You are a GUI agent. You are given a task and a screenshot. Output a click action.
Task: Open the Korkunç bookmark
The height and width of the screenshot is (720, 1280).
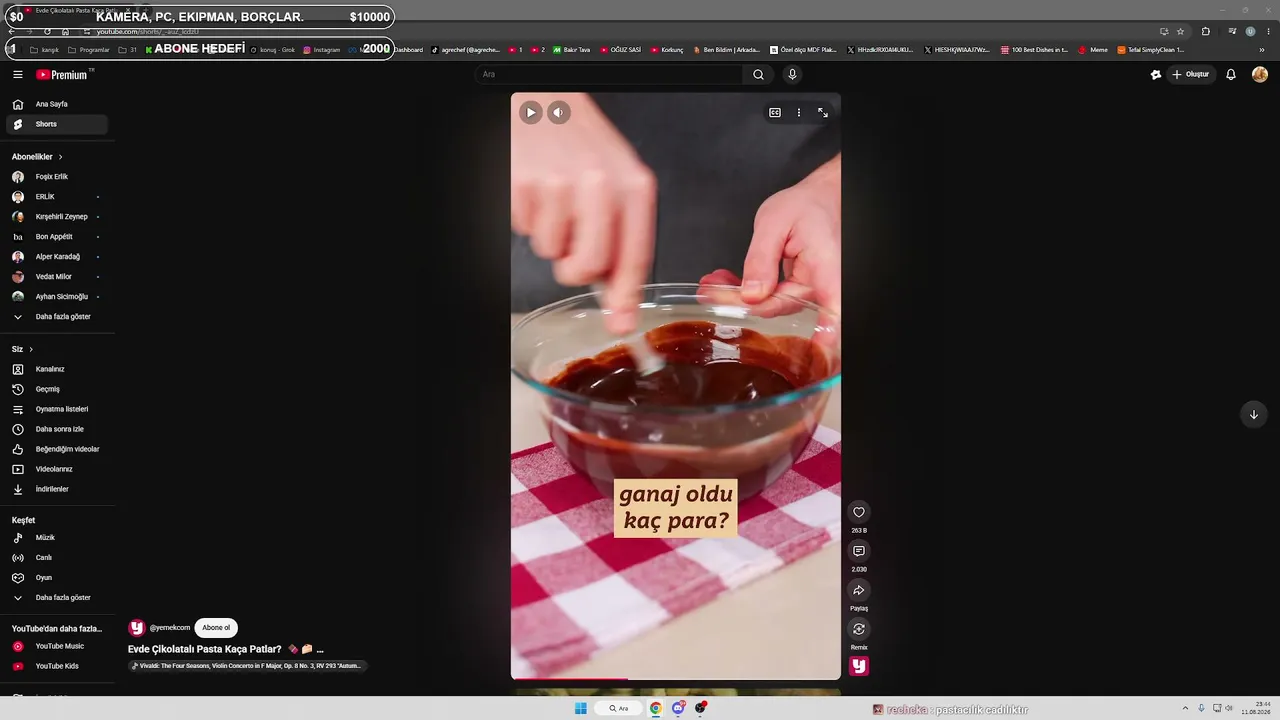[x=667, y=49]
